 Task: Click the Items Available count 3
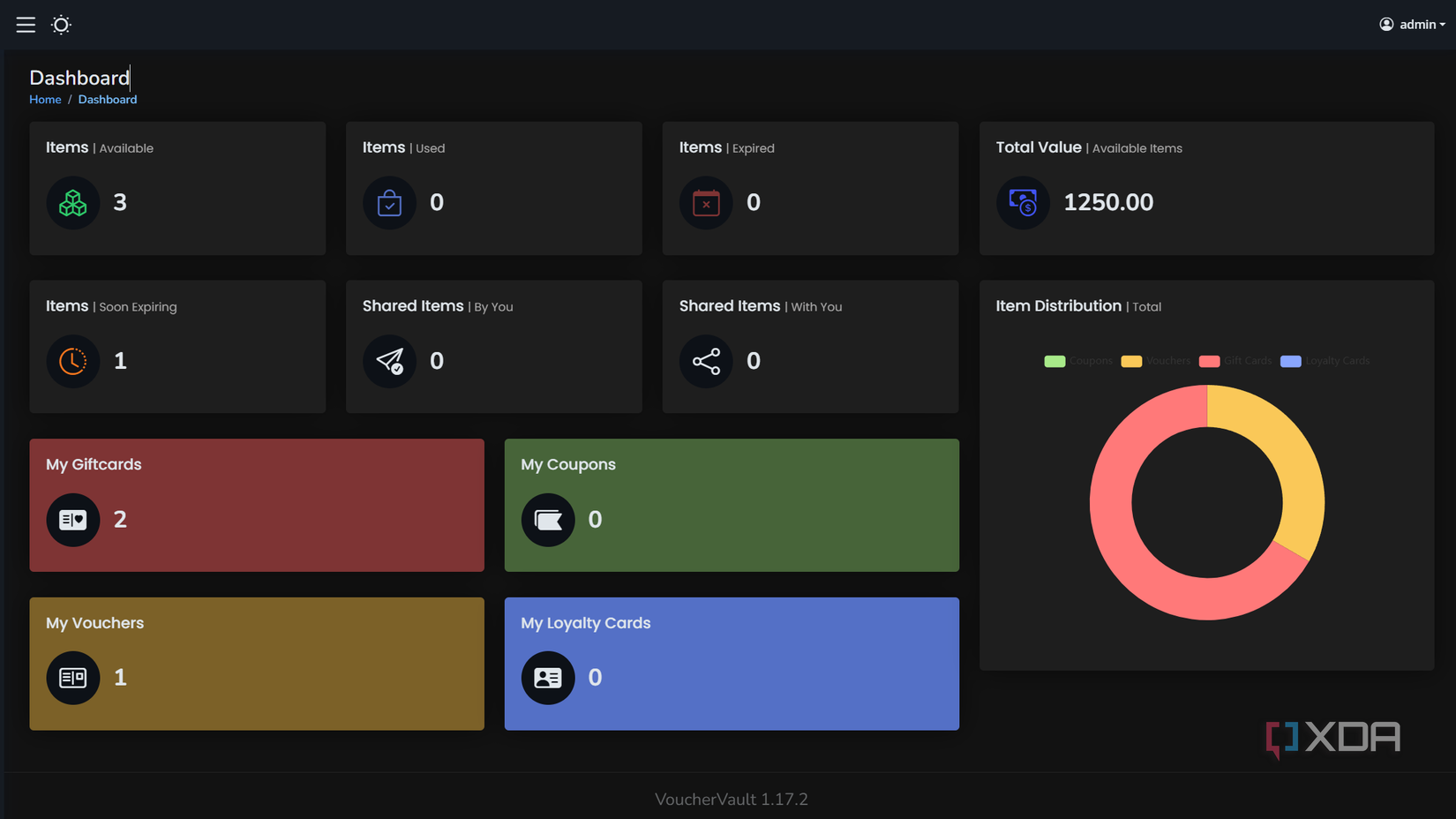tap(120, 203)
